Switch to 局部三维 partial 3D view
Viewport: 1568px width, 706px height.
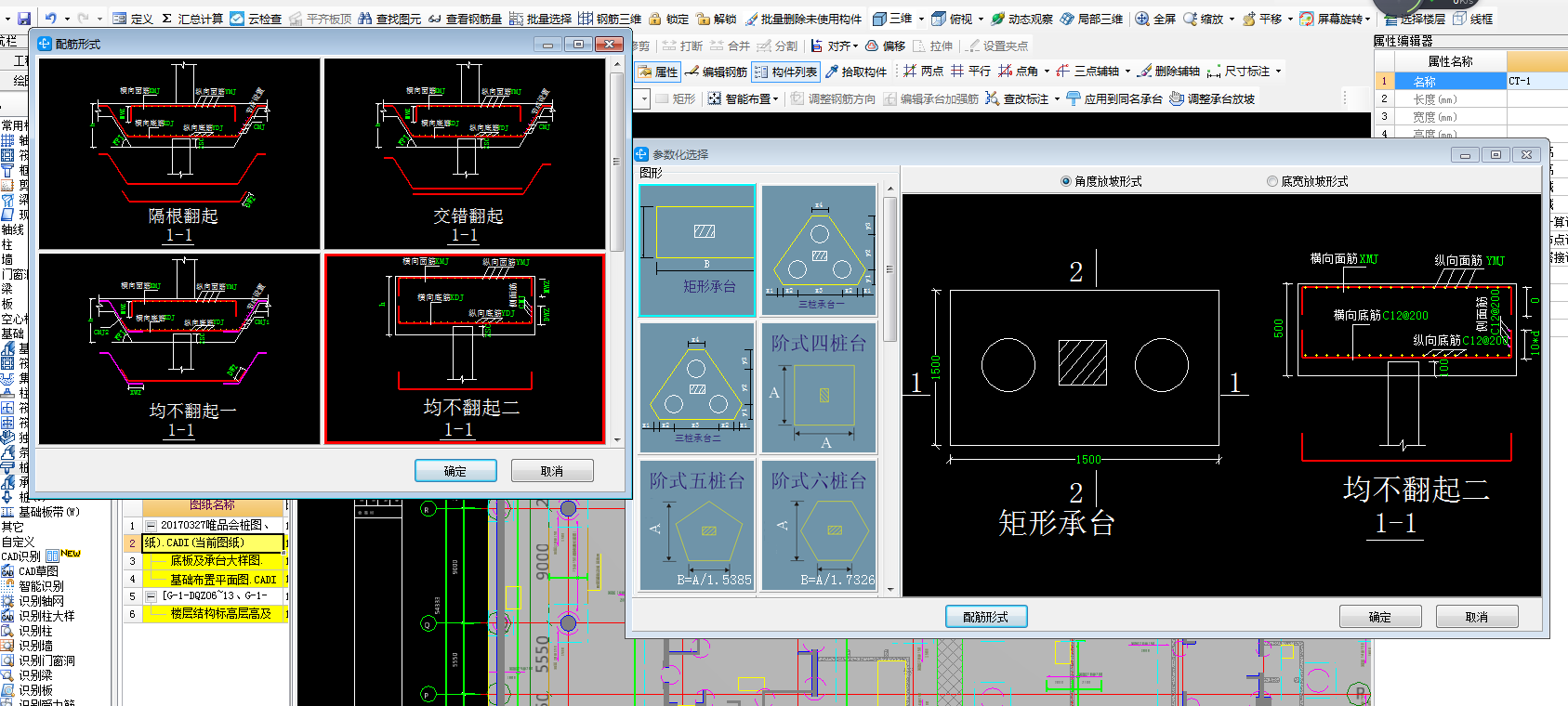1091,18
